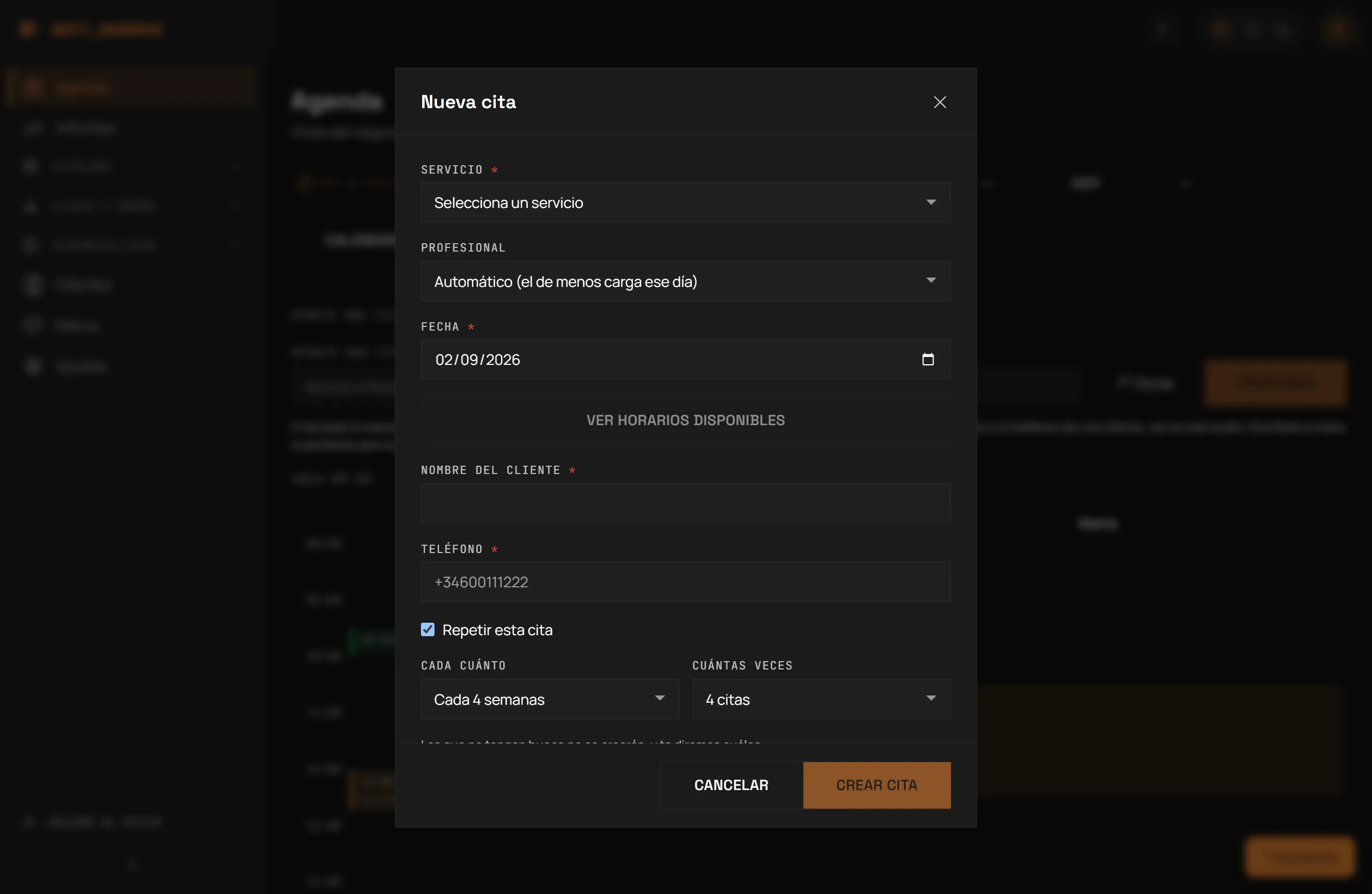Screen dimensions: 1372x894
Task: Click the Cada cuánto dropdown arrow
Action: tap(659, 699)
